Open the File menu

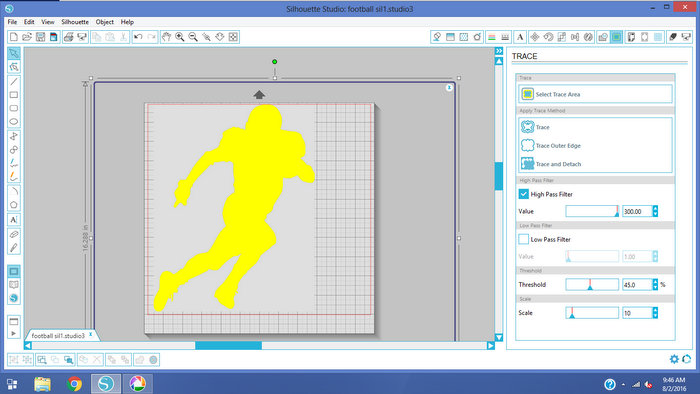12,22
